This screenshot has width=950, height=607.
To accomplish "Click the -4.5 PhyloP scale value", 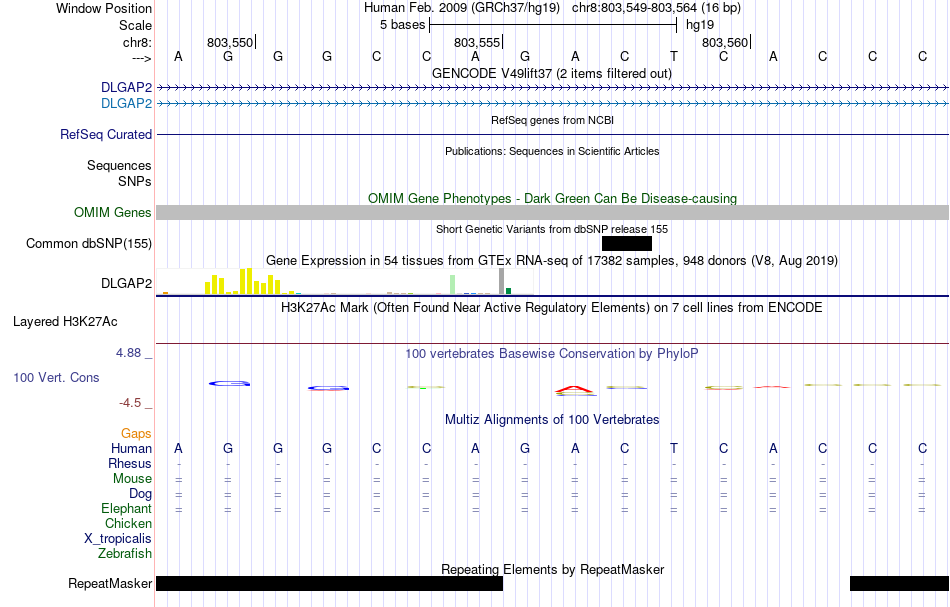I will (x=130, y=403).
